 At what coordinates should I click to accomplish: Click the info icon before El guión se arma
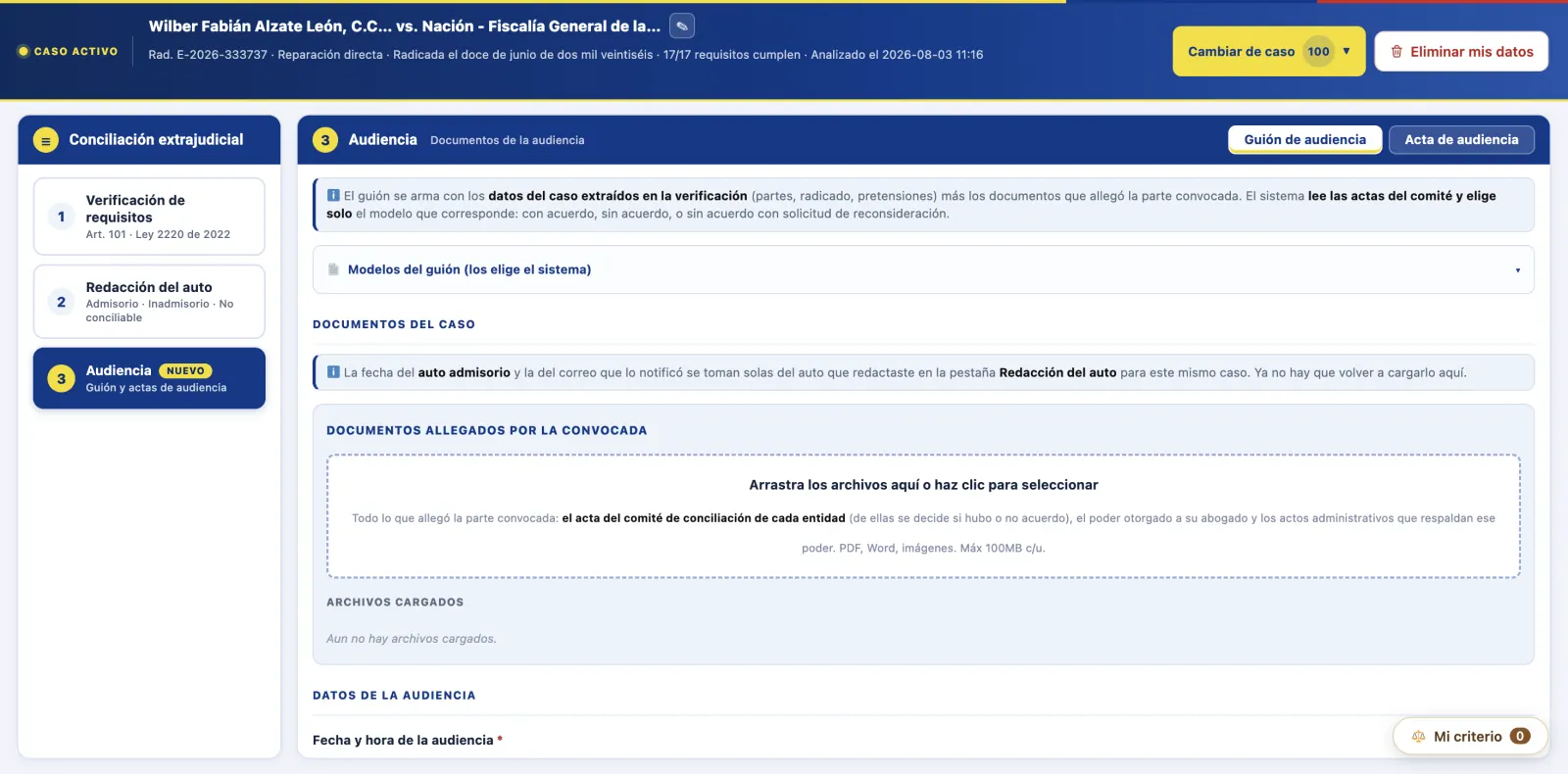tap(333, 196)
